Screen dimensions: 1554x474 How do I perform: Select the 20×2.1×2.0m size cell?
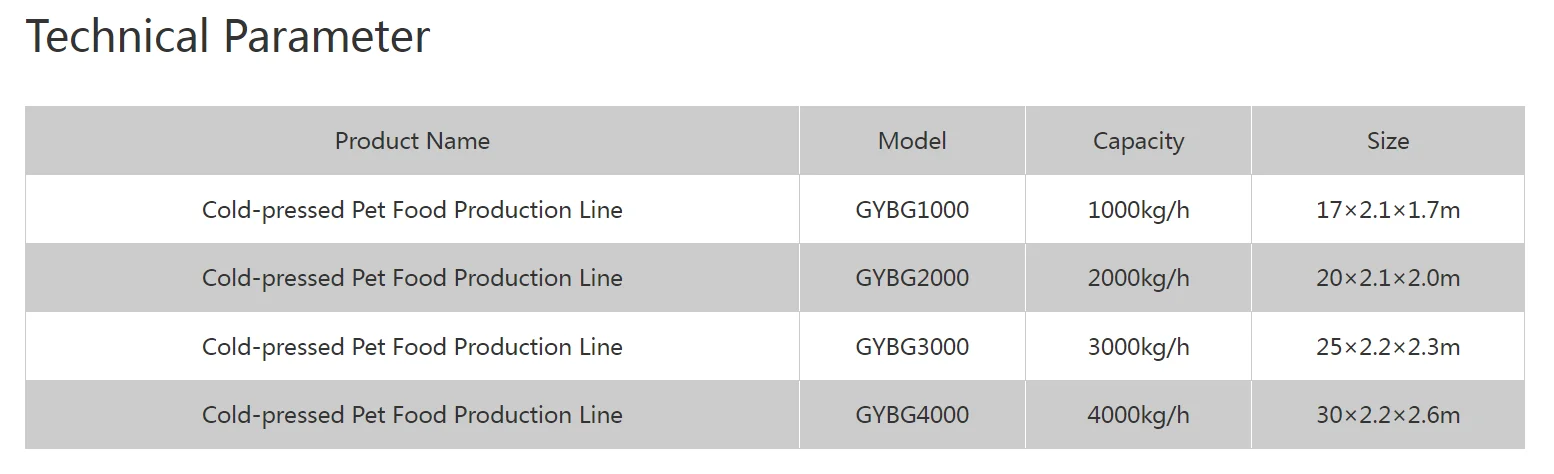pos(1388,278)
